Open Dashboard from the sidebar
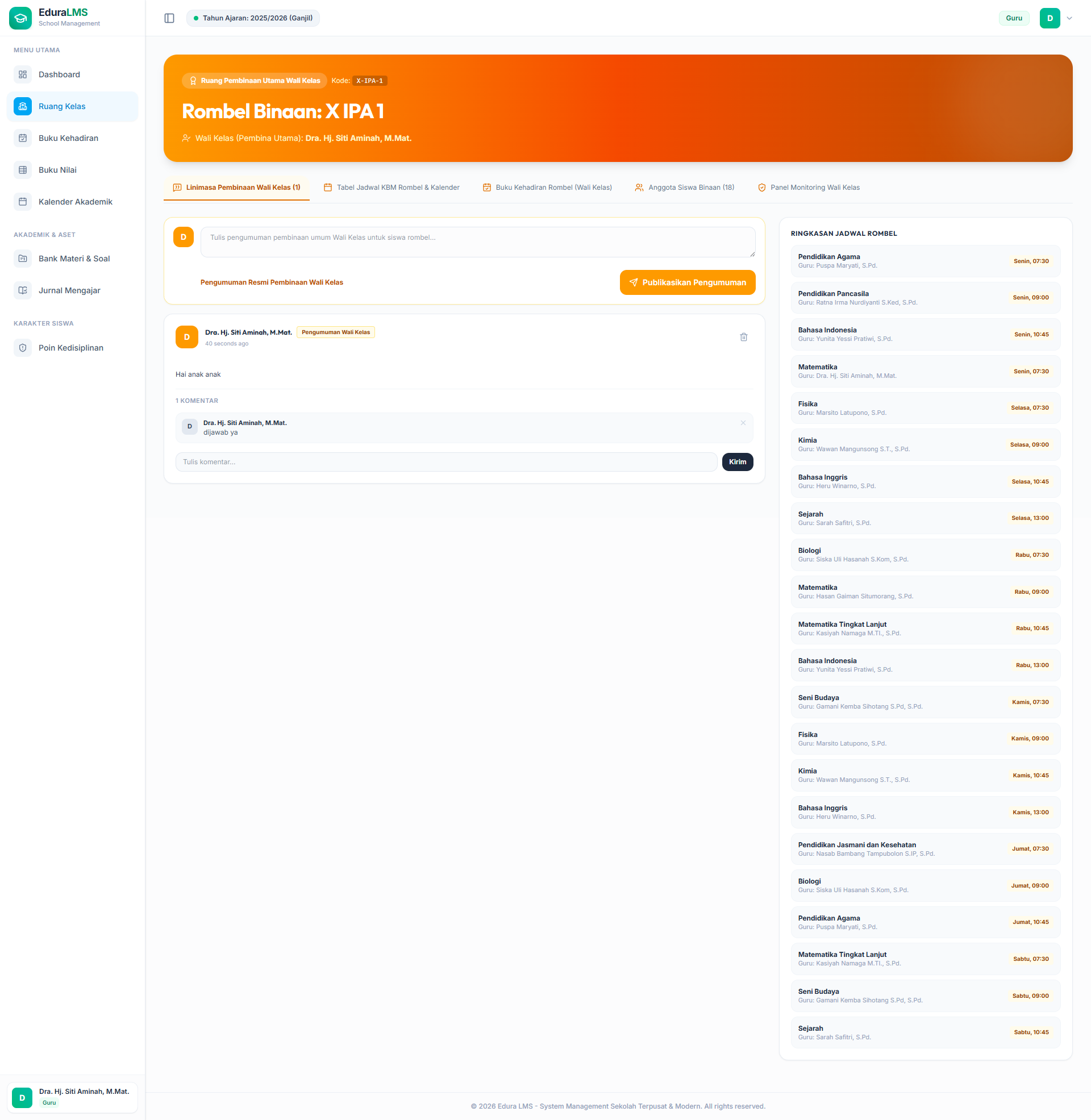Viewport: 1091px width, 1120px height. point(72,74)
